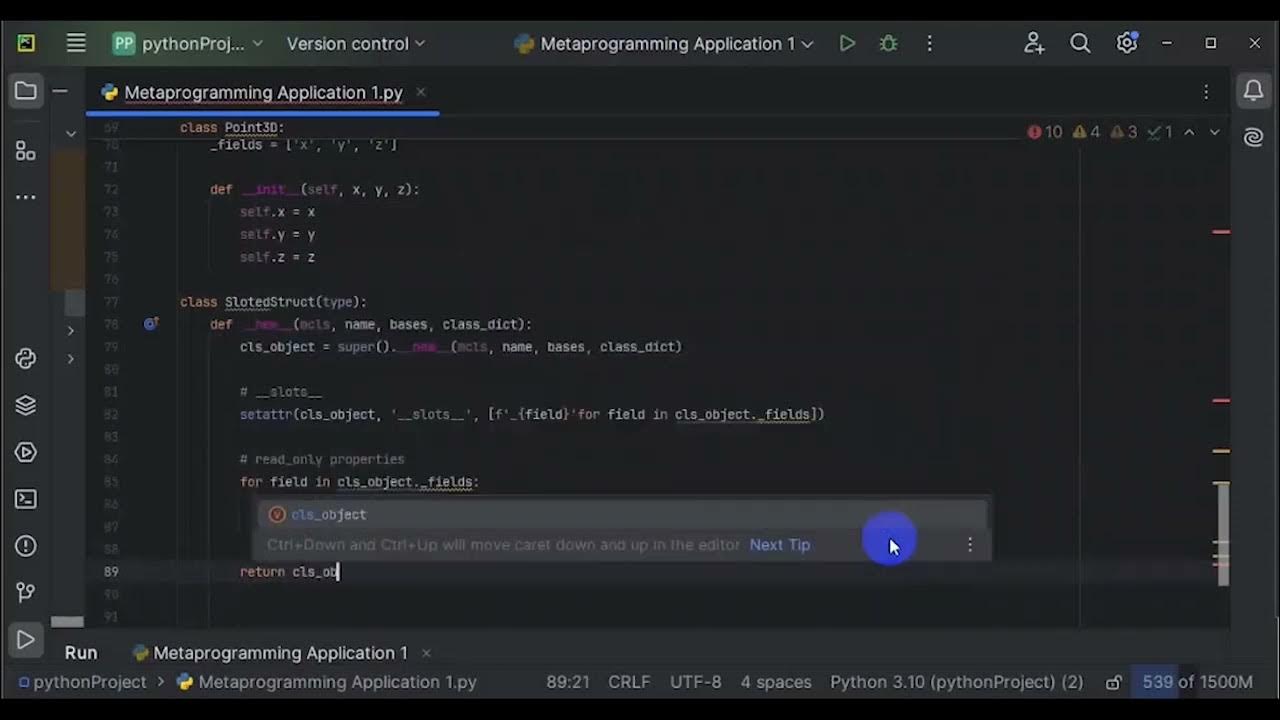The width and height of the screenshot is (1280, 720).
Task: Select cls_object completion suggestion
Action: pos(624,514)
